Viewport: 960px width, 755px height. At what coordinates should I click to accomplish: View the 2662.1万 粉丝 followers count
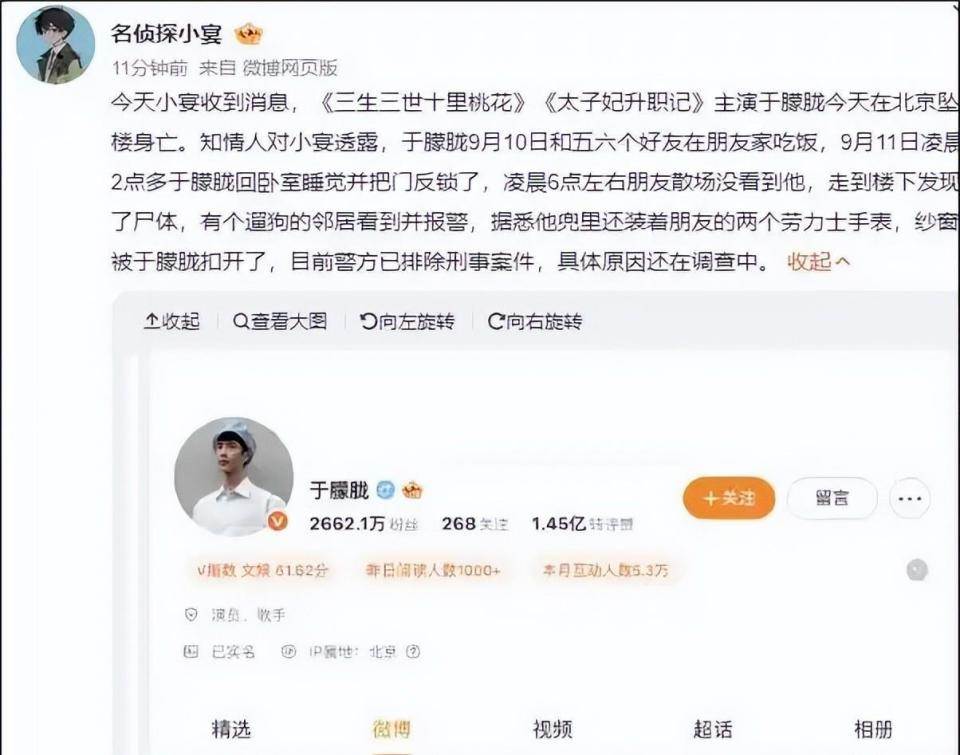[x=364, y=524]
